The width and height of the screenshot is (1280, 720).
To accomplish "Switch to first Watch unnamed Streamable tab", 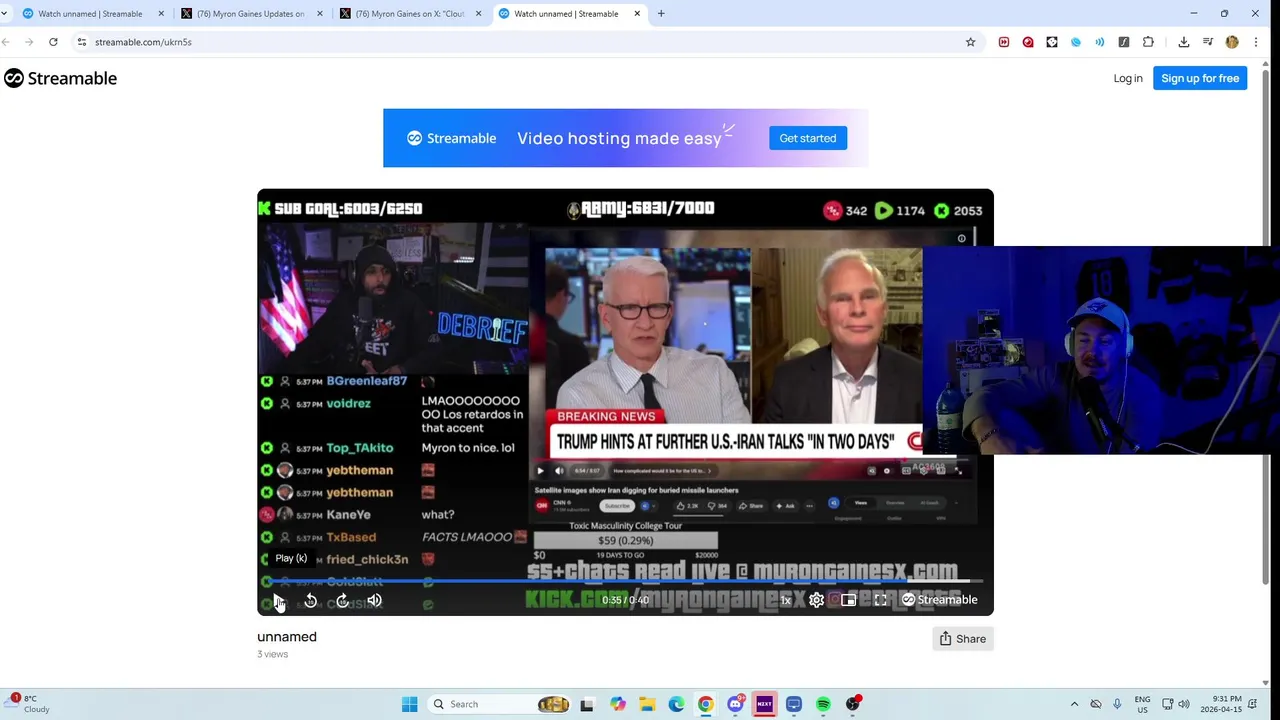I will 90,14.
